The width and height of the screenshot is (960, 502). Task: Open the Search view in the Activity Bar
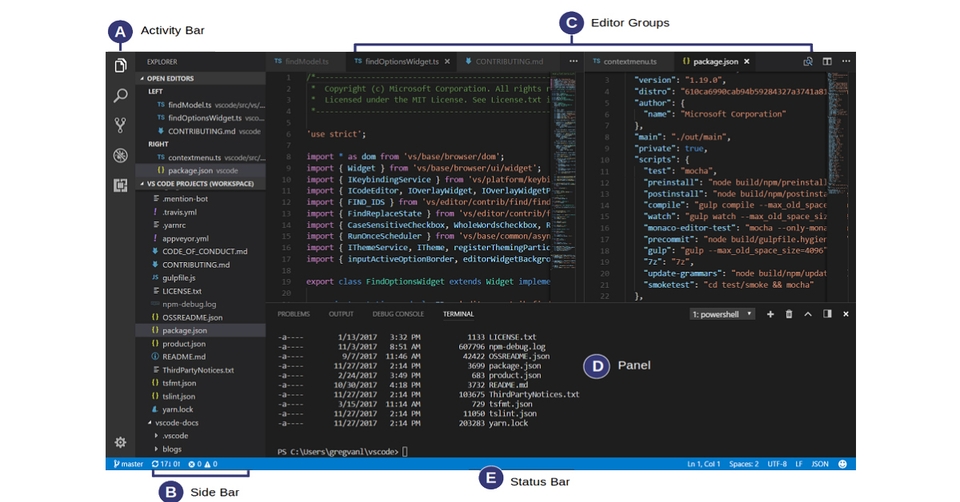point(121,96)
